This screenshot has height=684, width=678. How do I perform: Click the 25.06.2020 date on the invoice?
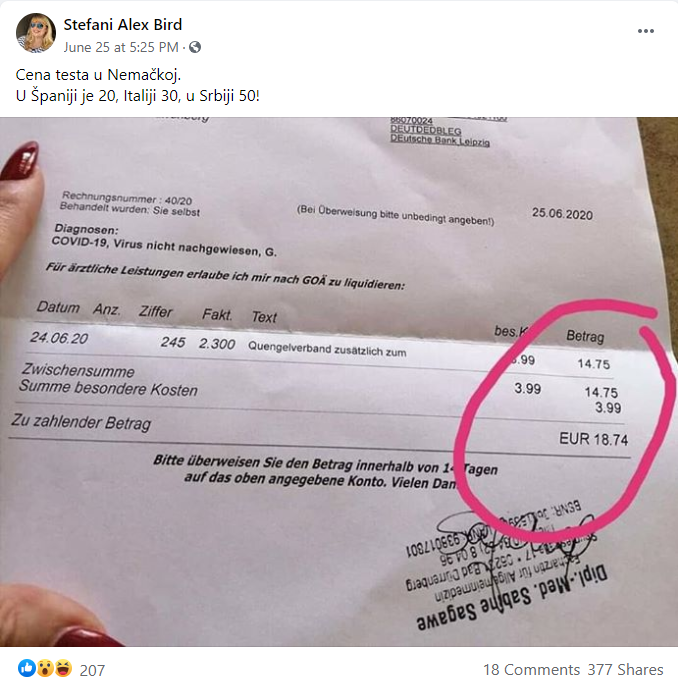tap(562, 214)
